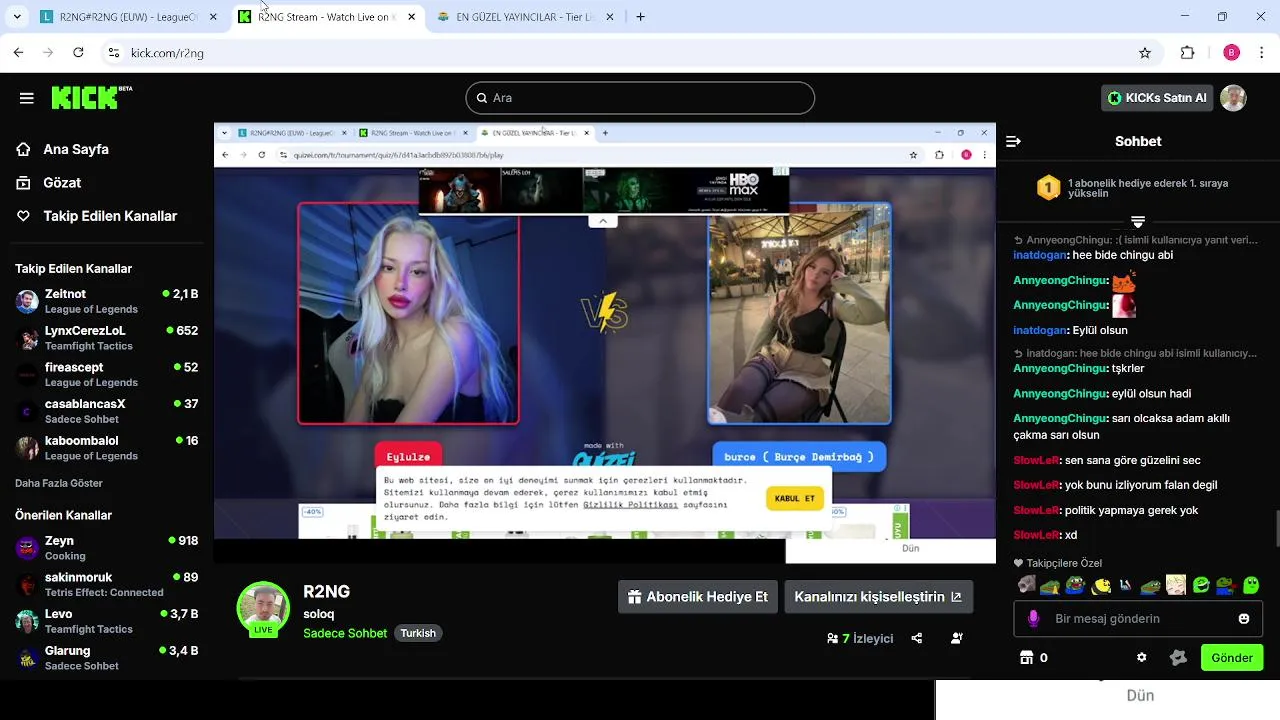1280x720 pixels.
Task: Click the Sadece Sohbet category link
Action: pos(345,633)
